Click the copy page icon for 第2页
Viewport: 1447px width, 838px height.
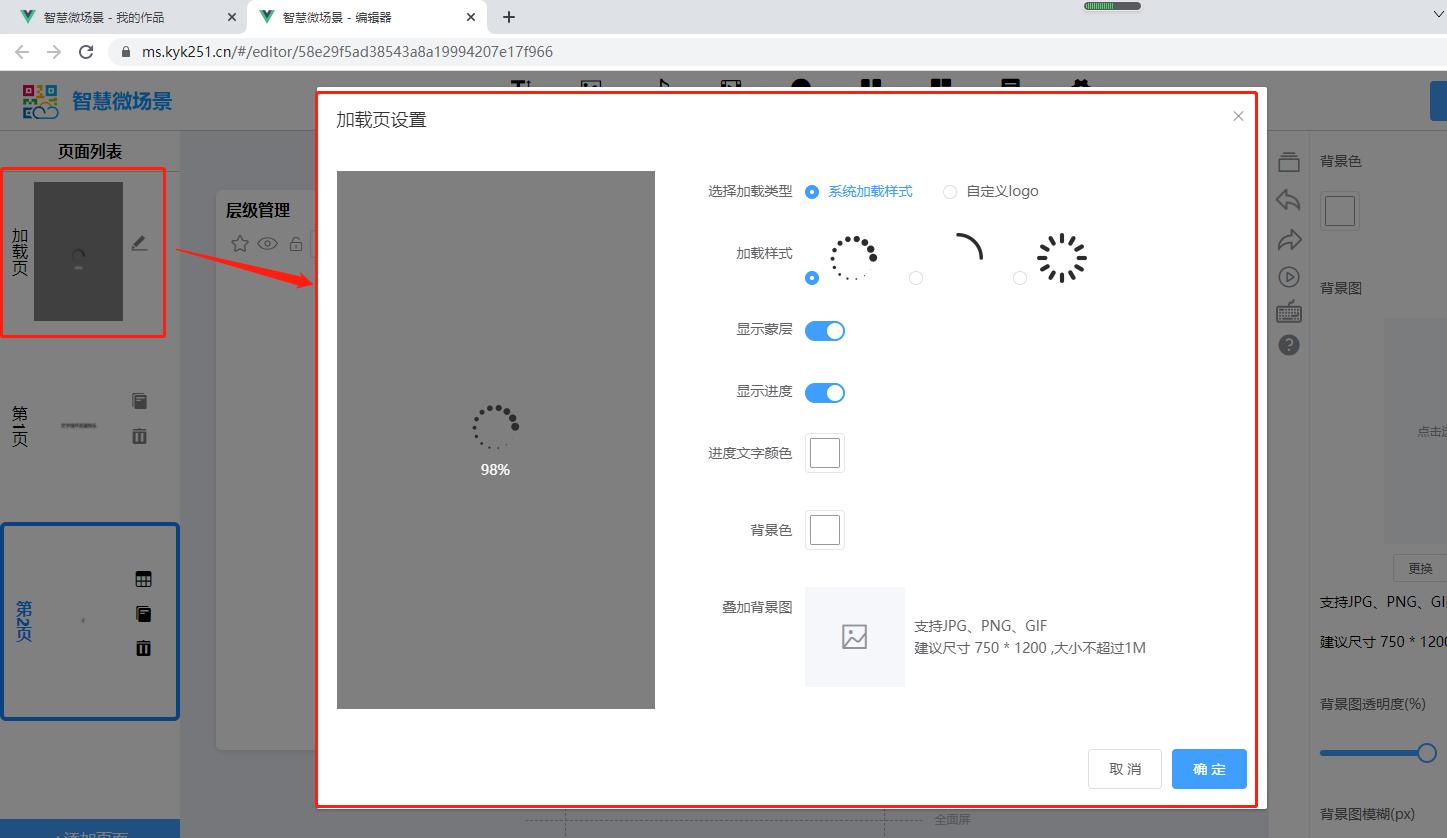[143, 614]
